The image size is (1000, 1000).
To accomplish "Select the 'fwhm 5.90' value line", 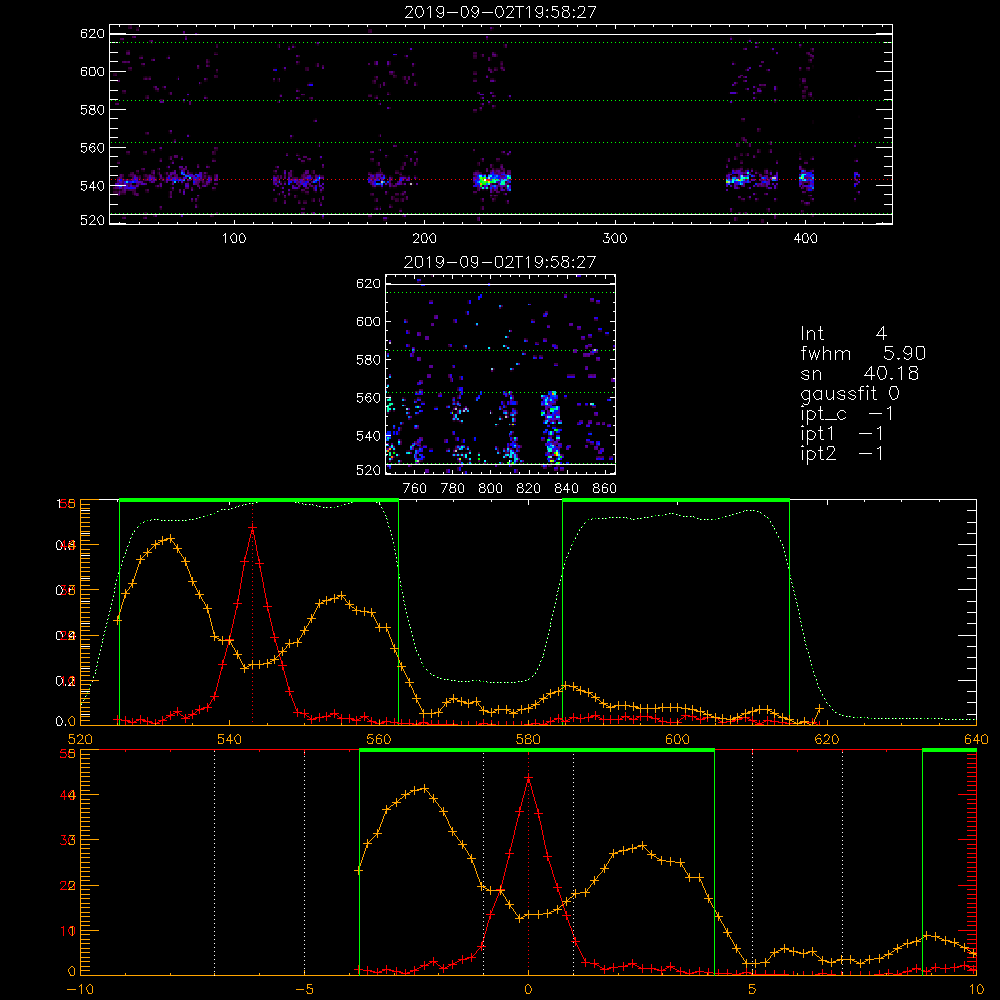I will tap(863, 353).
